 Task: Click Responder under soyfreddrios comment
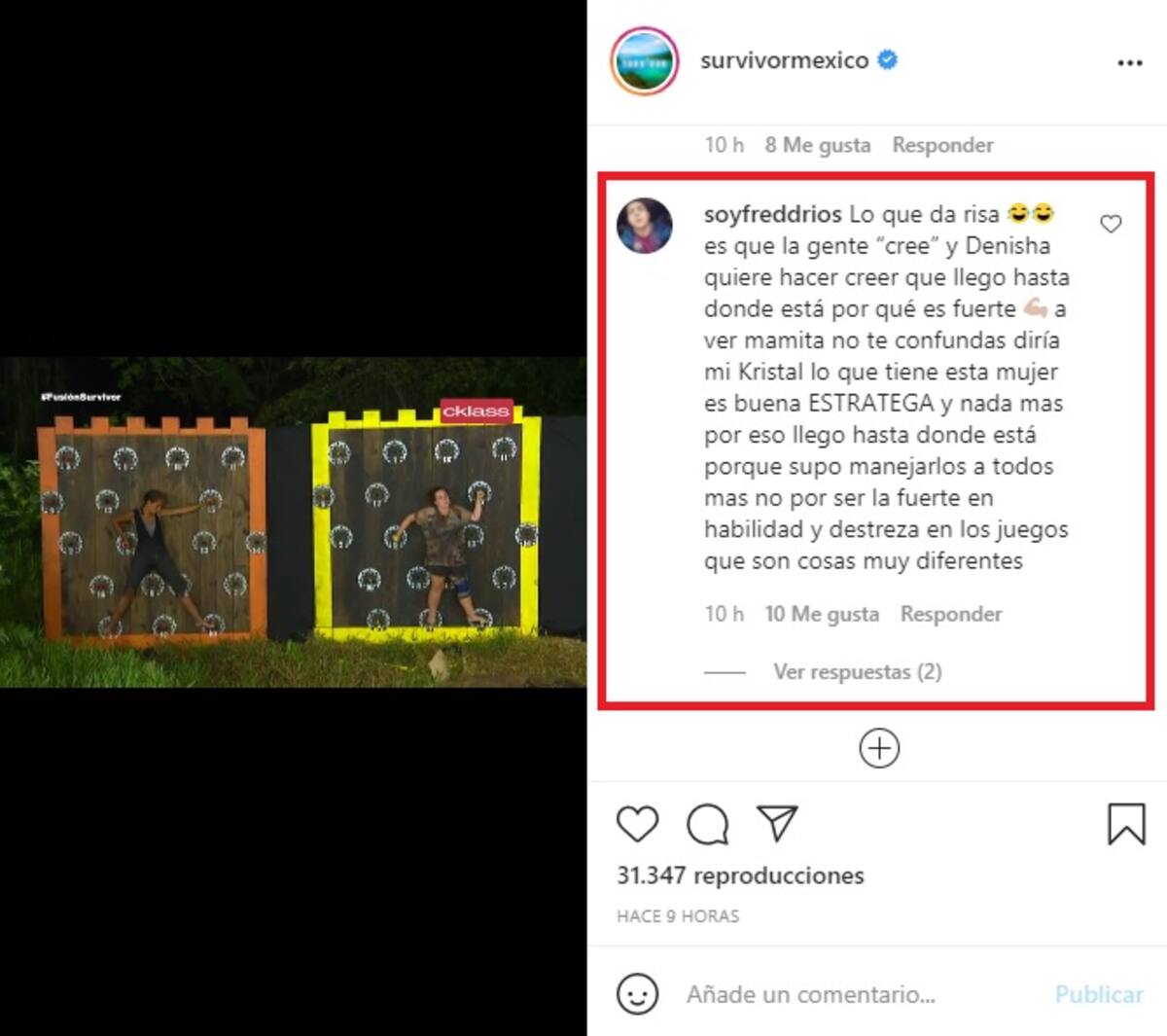click(x=951, y=614)
